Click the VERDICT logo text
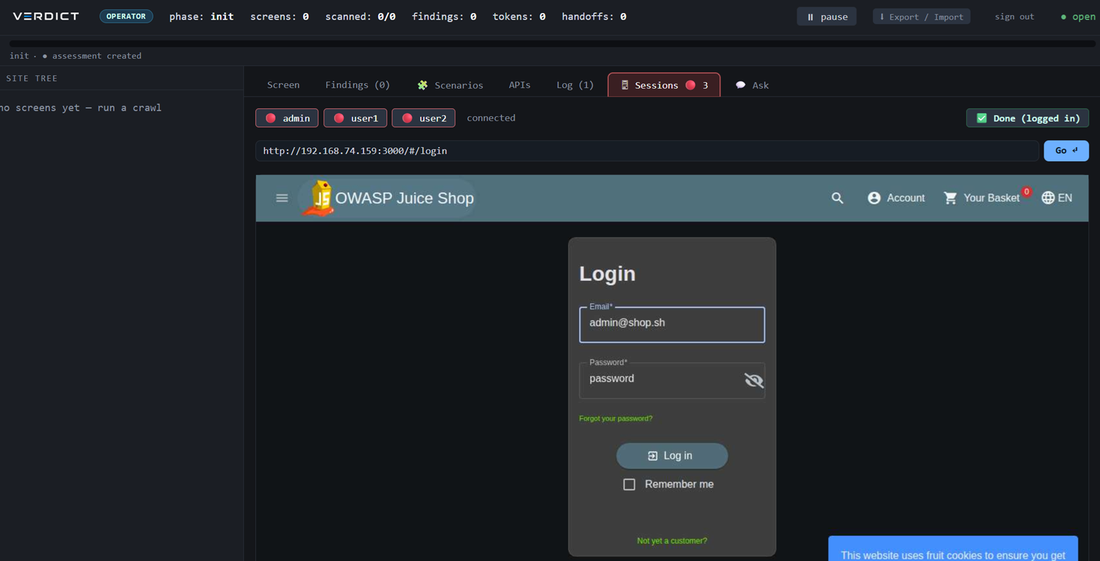This screenshot has width=1100, height=561. click(46, 16)
